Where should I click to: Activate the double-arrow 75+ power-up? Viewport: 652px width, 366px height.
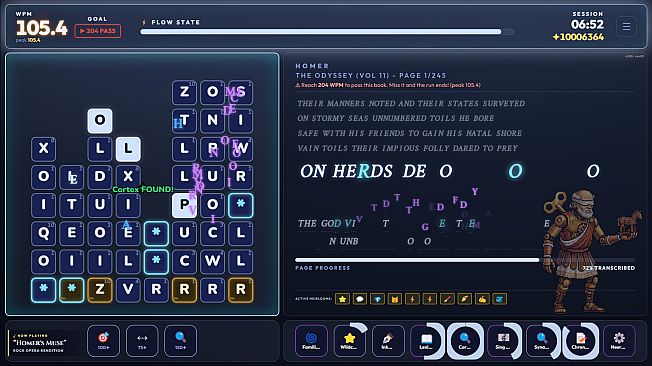pyautogui.click(x=142, y=341)
